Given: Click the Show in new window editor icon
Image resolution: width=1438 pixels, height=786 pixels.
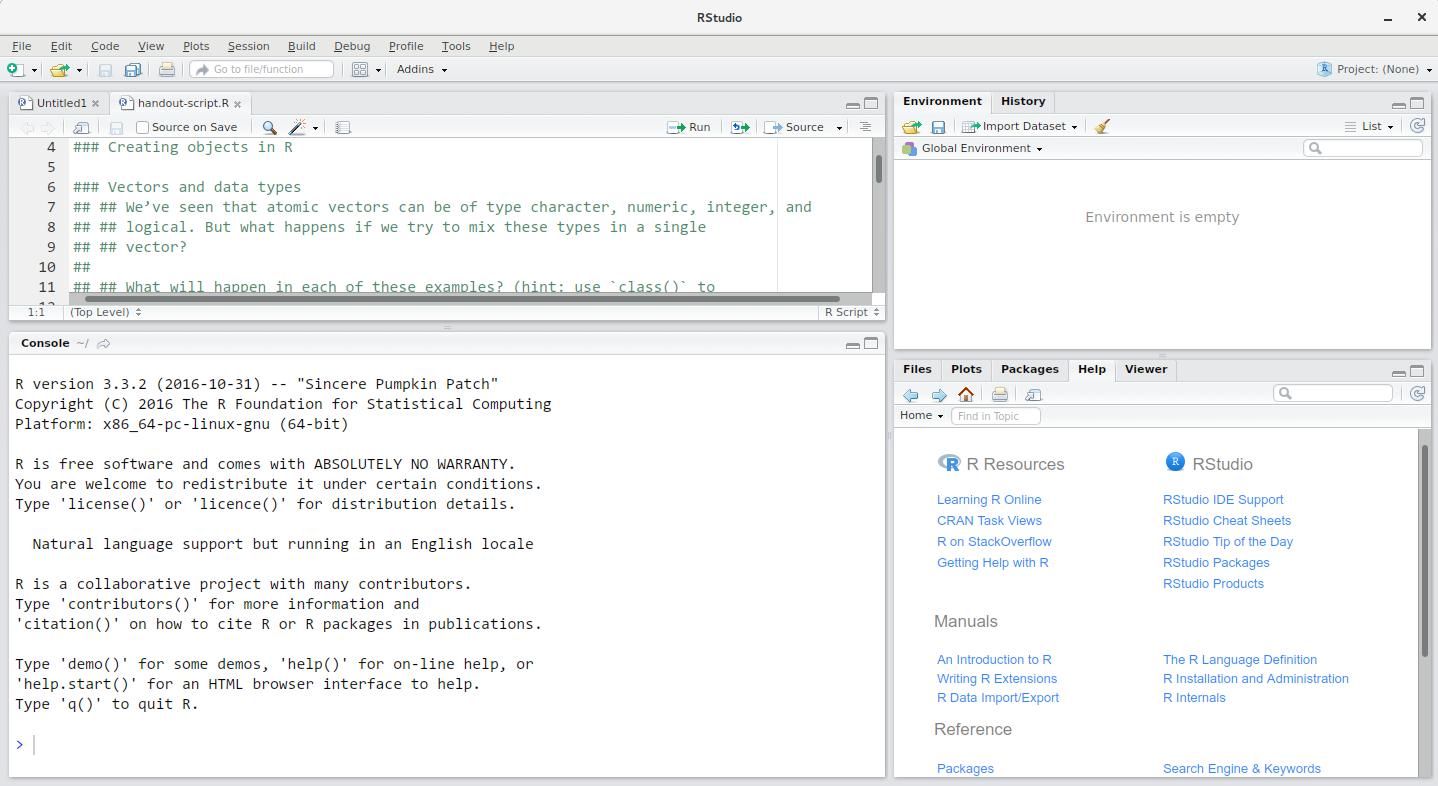Looking at the screenshot, I should pyautogui.click(x=81, y=127).
